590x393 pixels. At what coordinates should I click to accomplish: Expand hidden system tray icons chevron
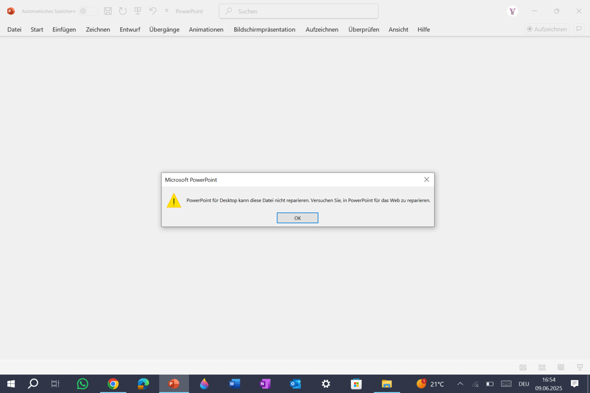pyautogui.click(x=460, y=384)
